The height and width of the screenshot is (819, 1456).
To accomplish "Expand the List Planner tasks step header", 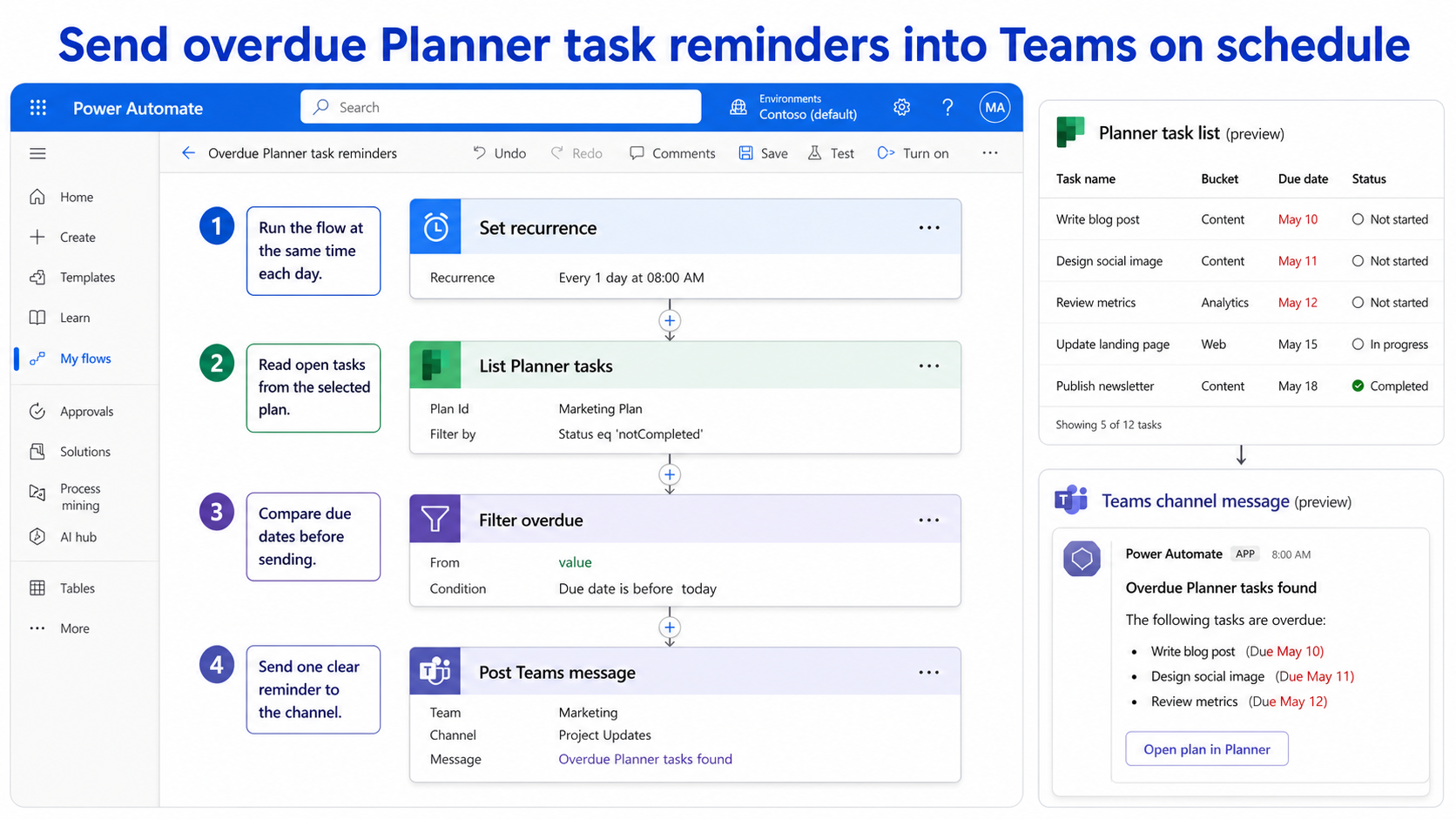I will pyautogui.click(x=685, y=366).
